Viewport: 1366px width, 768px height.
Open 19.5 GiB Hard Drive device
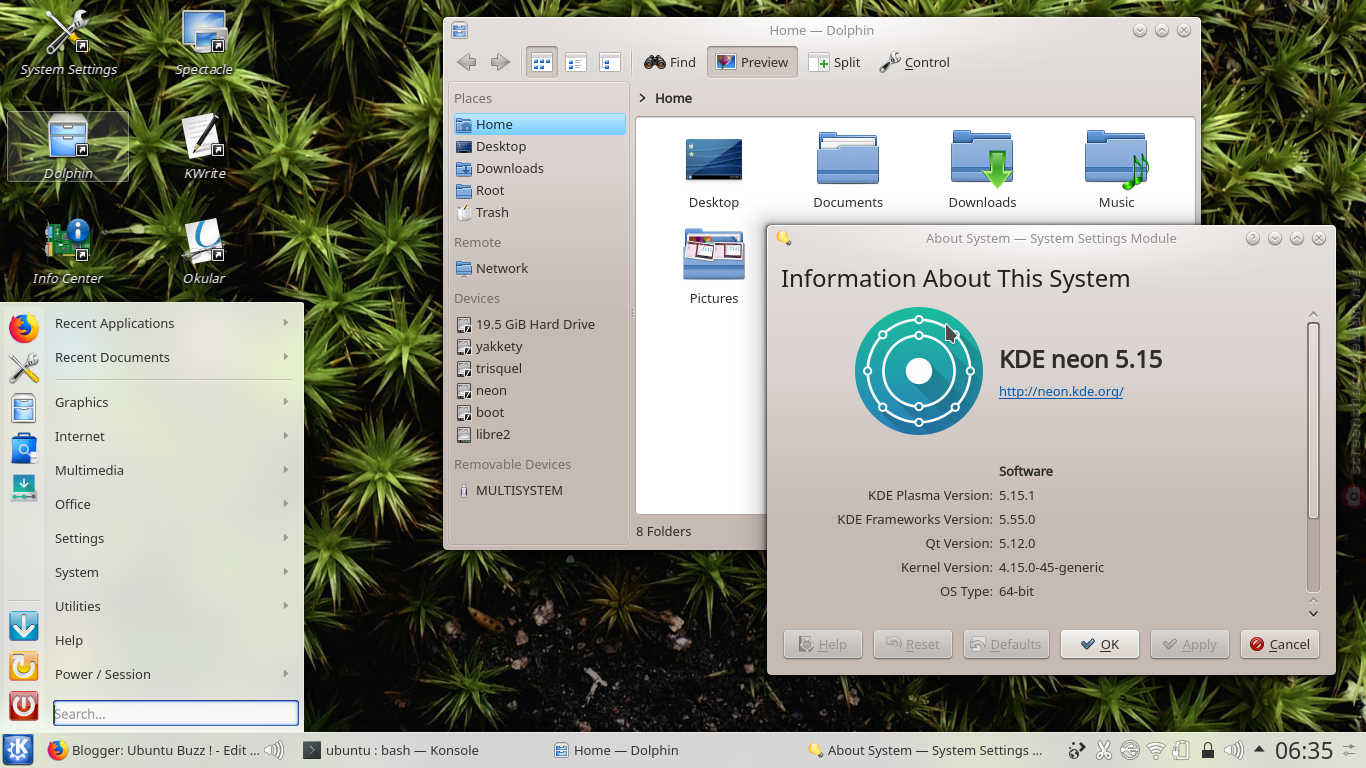[x=539, y=324]
